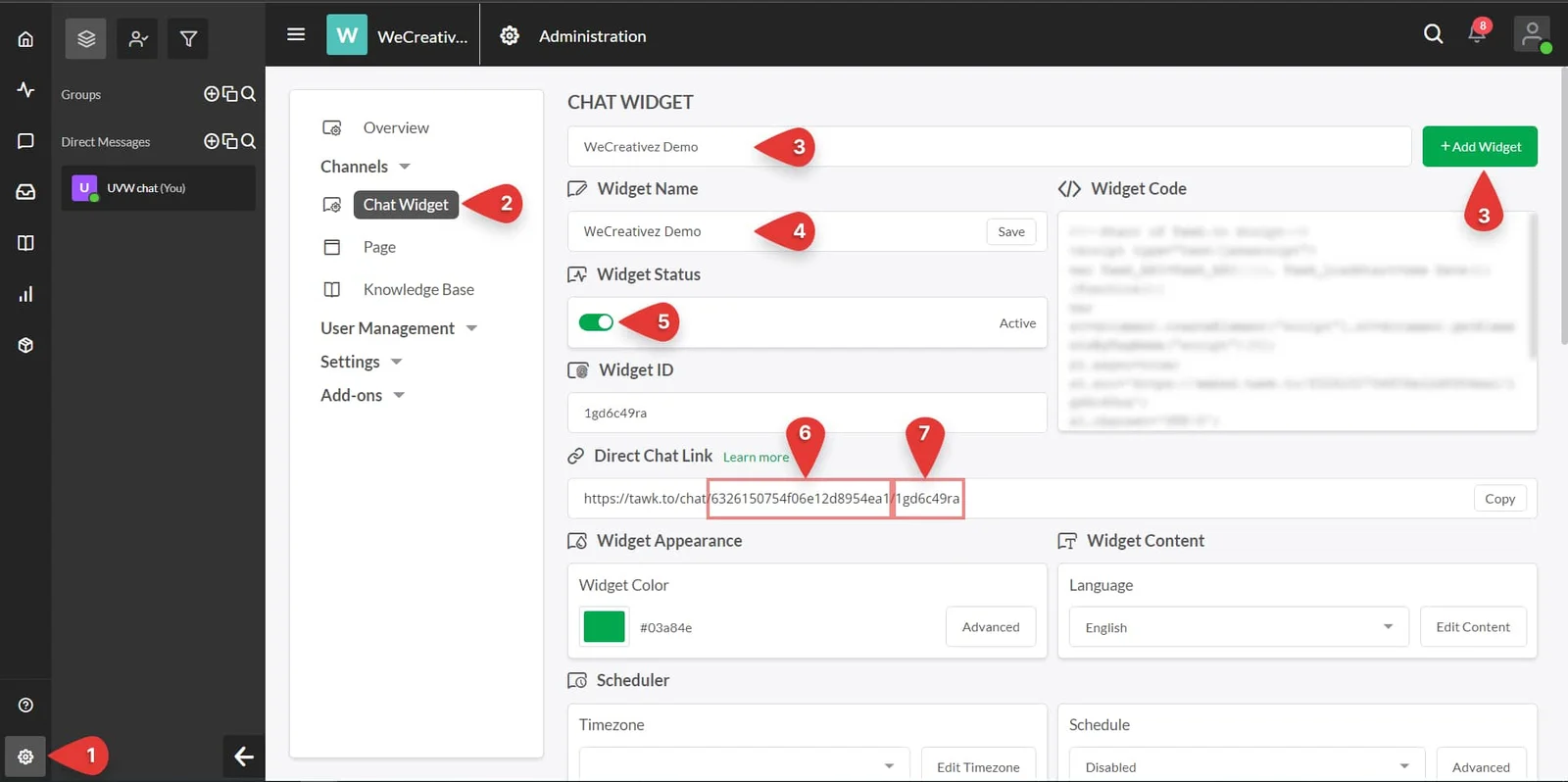Open the Learn more link

[756, 457]
